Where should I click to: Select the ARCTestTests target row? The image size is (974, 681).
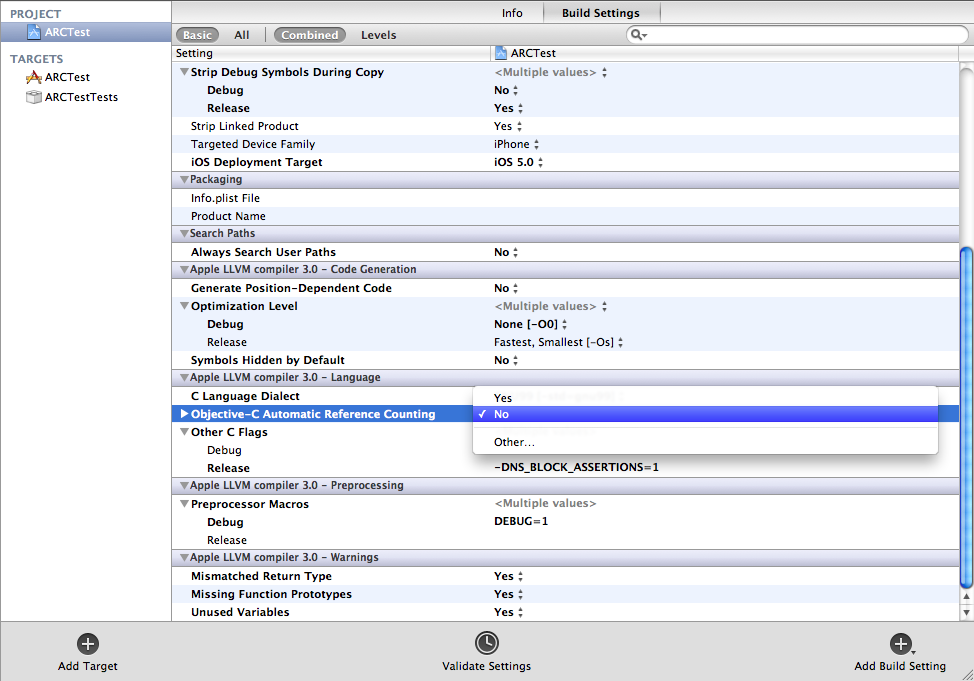86,97
